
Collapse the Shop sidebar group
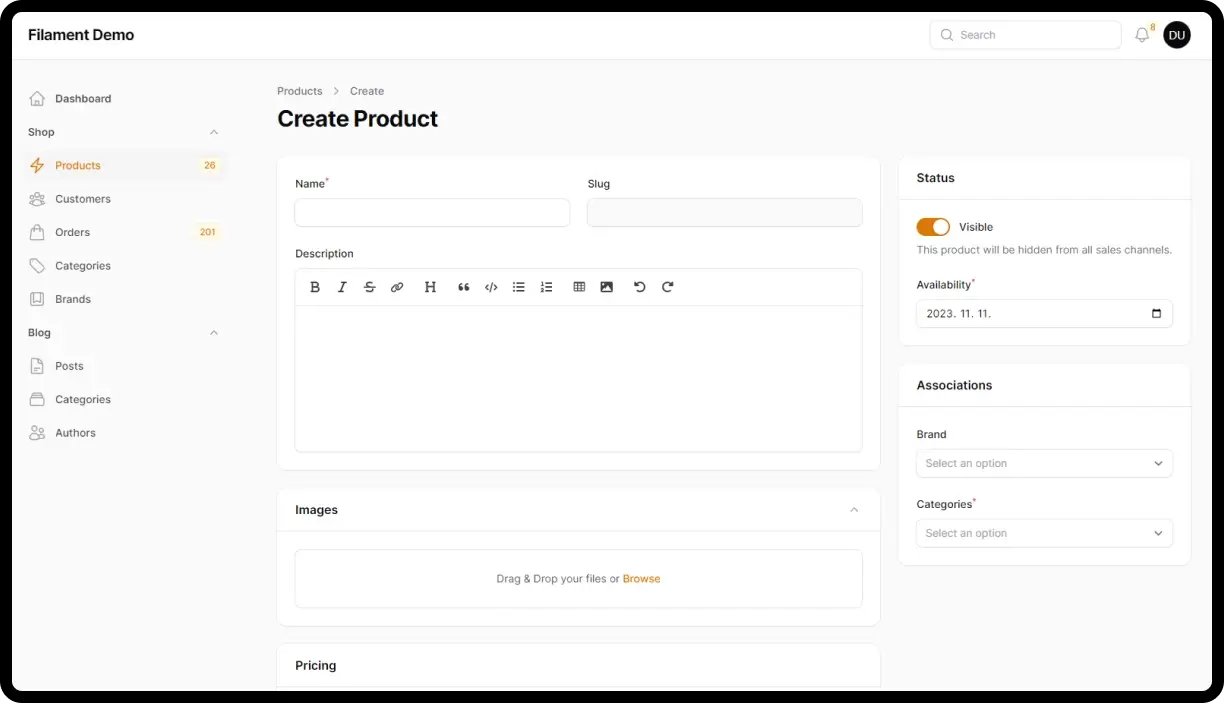[x=214, y=132]
